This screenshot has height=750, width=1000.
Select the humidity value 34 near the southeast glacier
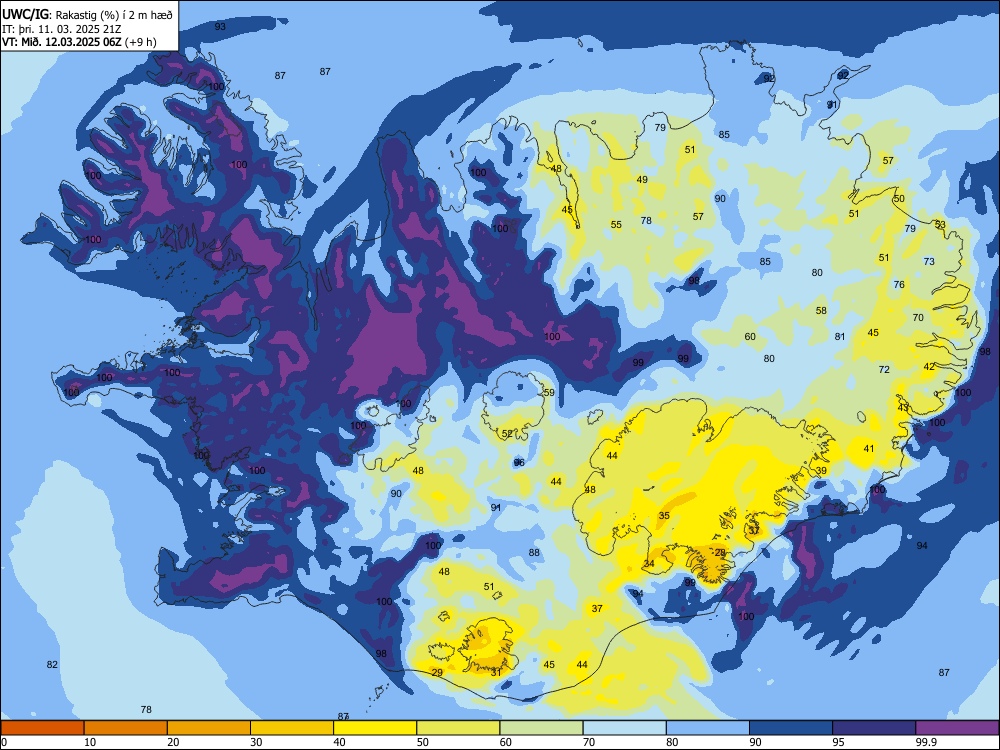tap(649, 564)
